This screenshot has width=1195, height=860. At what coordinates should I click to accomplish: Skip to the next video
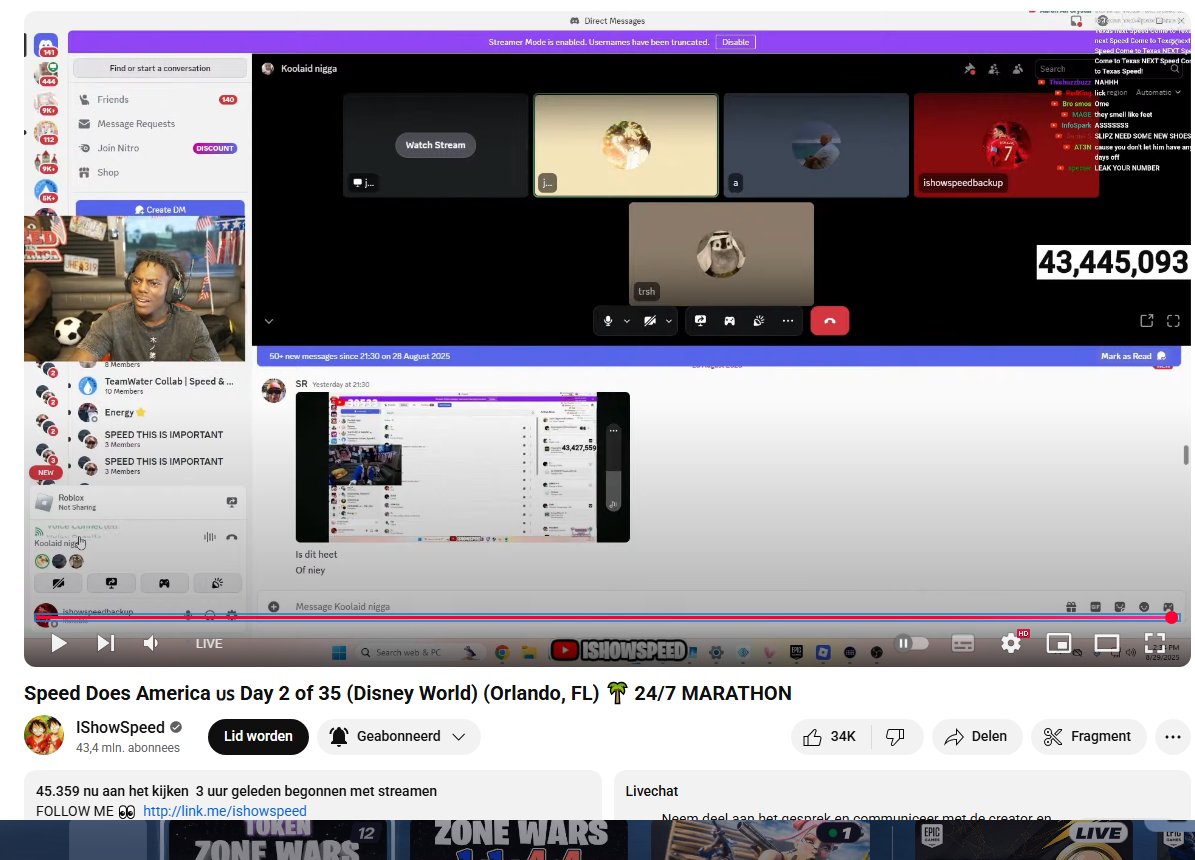(106, 643)
